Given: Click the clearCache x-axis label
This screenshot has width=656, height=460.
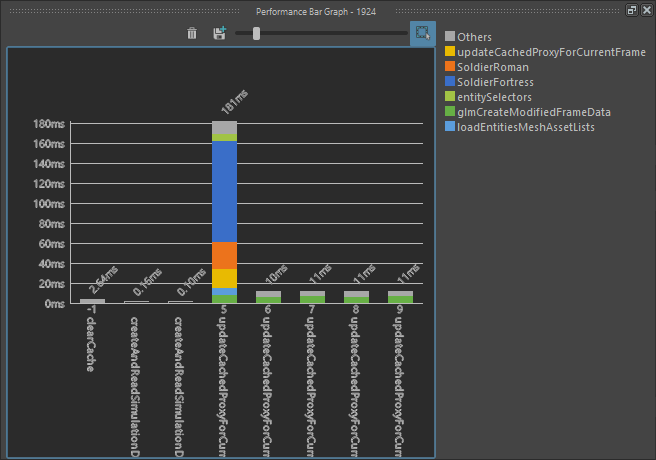Looking at the screenshot, I should (x=91, y=344).
